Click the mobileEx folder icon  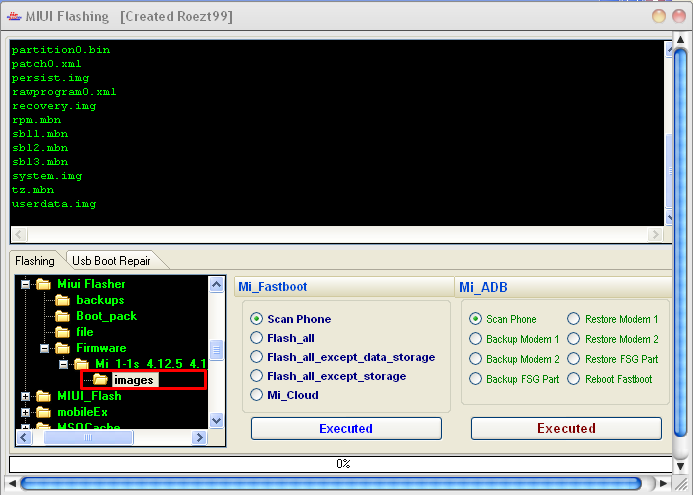(x=43, y=412)
